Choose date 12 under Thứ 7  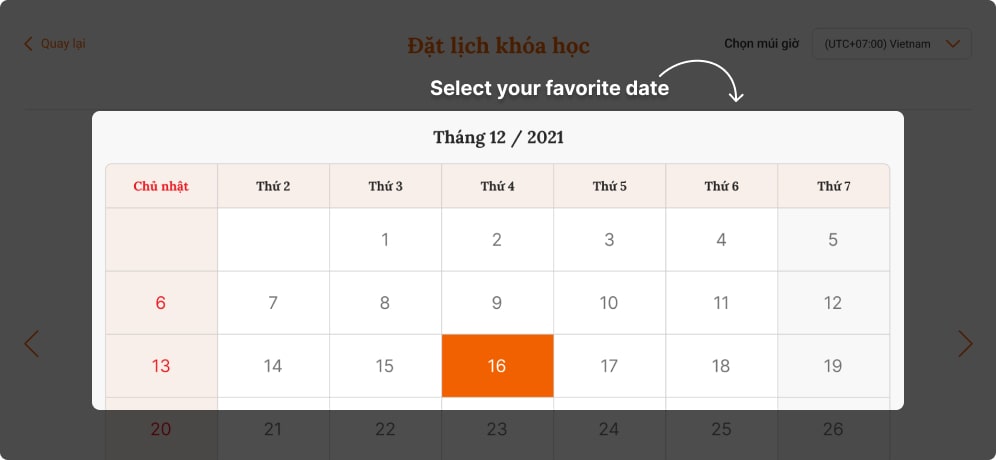pyautogui.click(x=833, y=303)
